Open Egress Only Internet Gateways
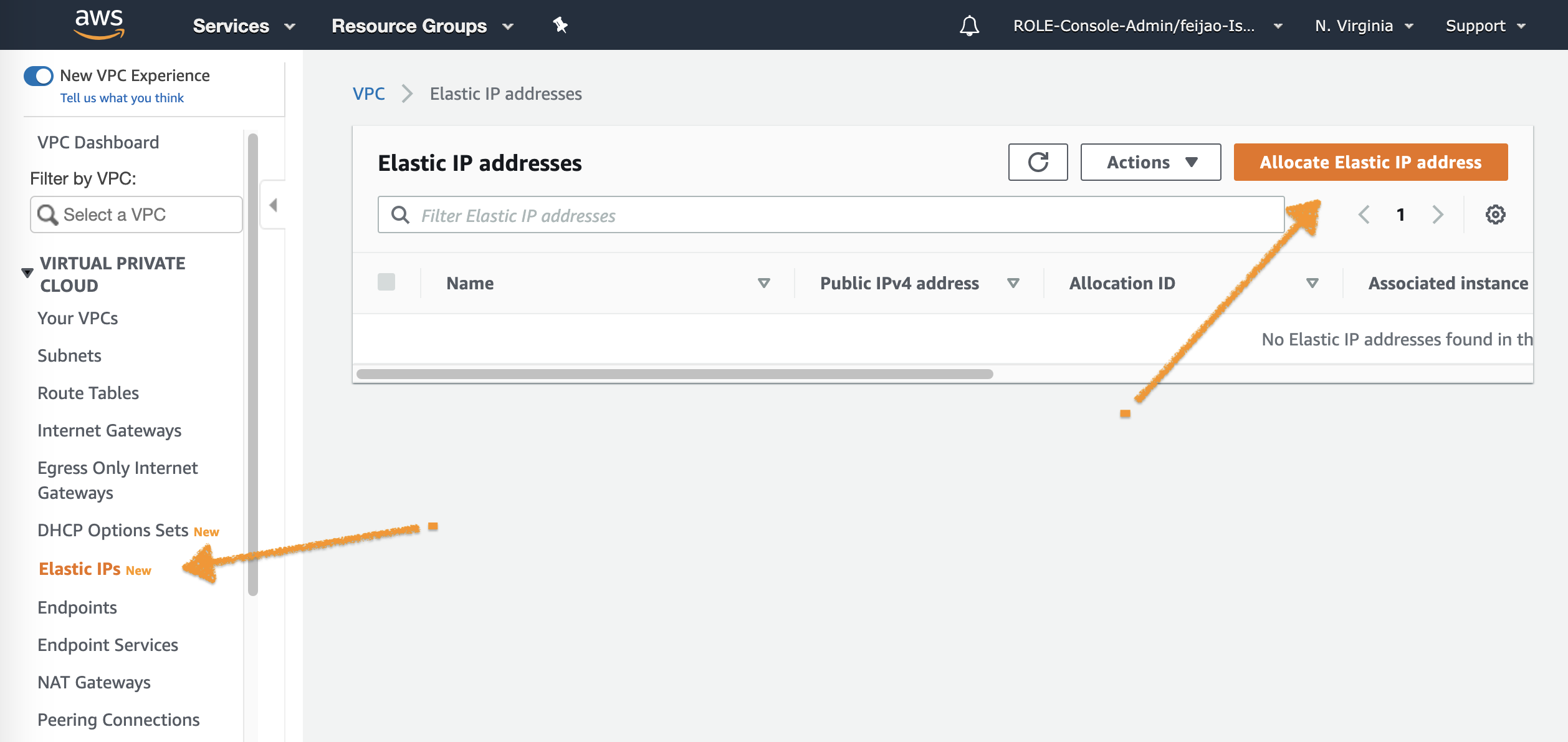The height and width of the screenshot is (742, 1568). pos(117,480)
